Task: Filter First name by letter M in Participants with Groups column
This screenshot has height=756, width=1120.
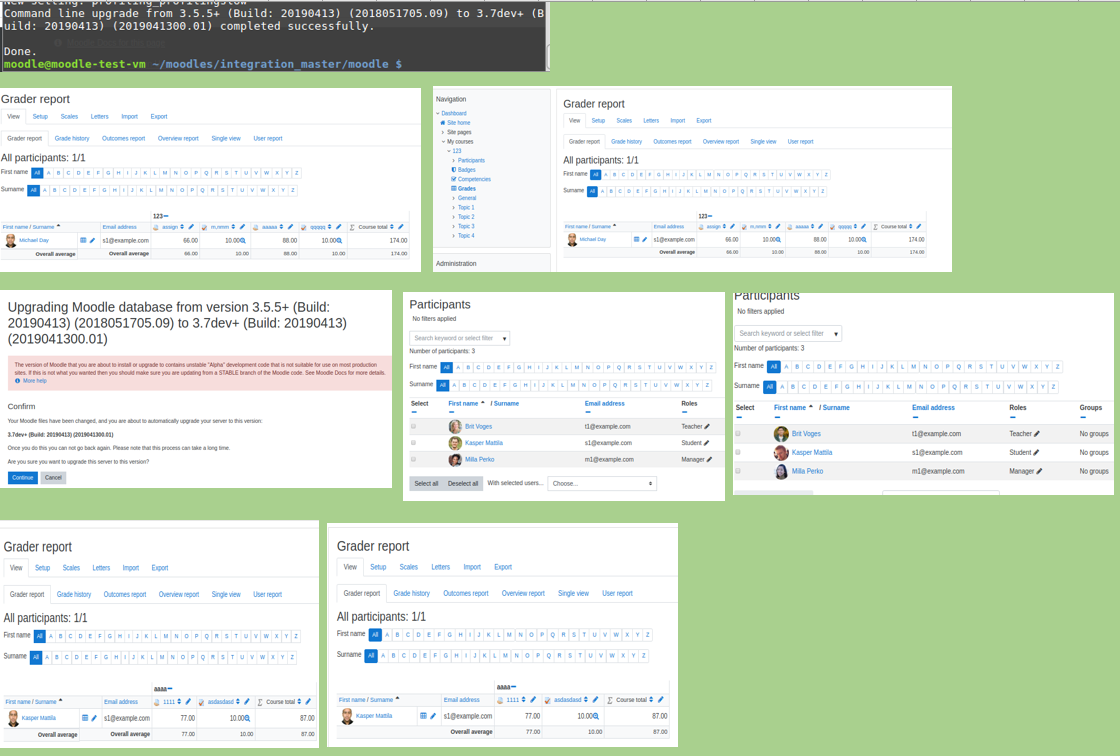Action: tap(914, 367)
